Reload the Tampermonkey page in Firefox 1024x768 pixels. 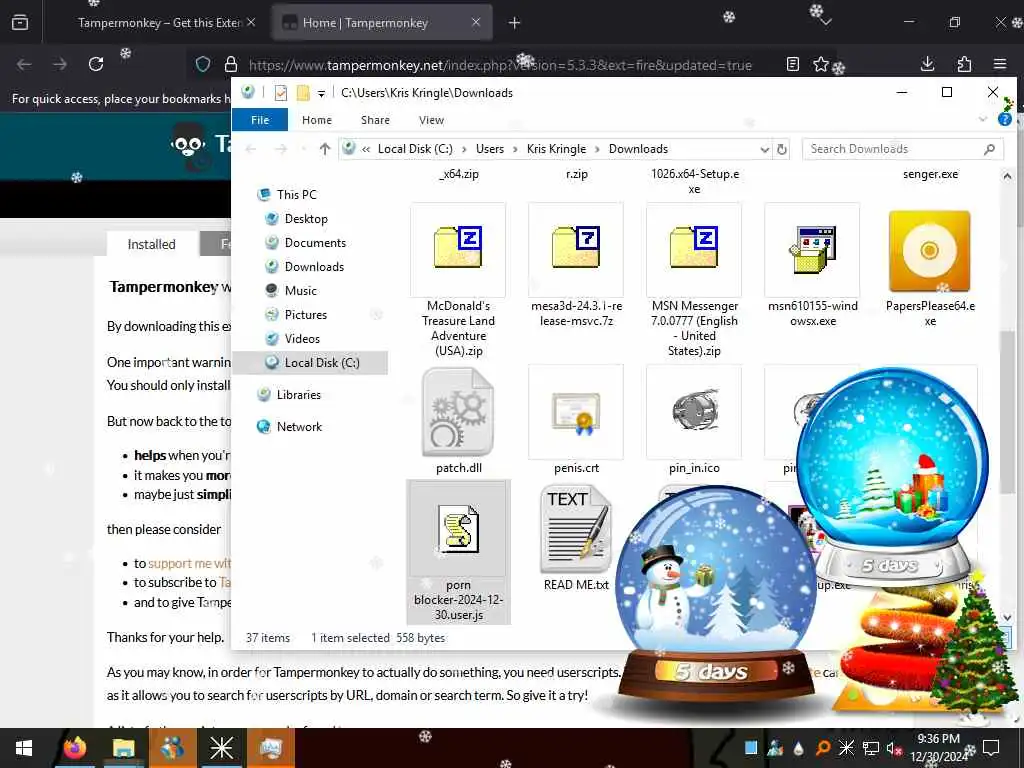tap(96, 64)
